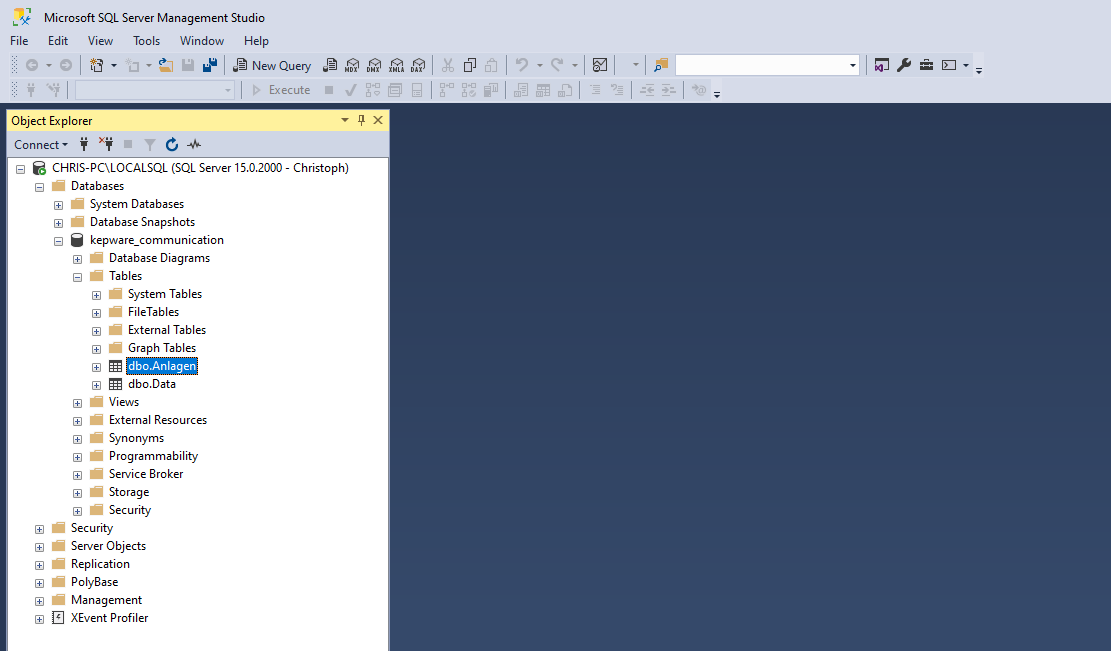Expand the System Databases folder

click(59, 205)
